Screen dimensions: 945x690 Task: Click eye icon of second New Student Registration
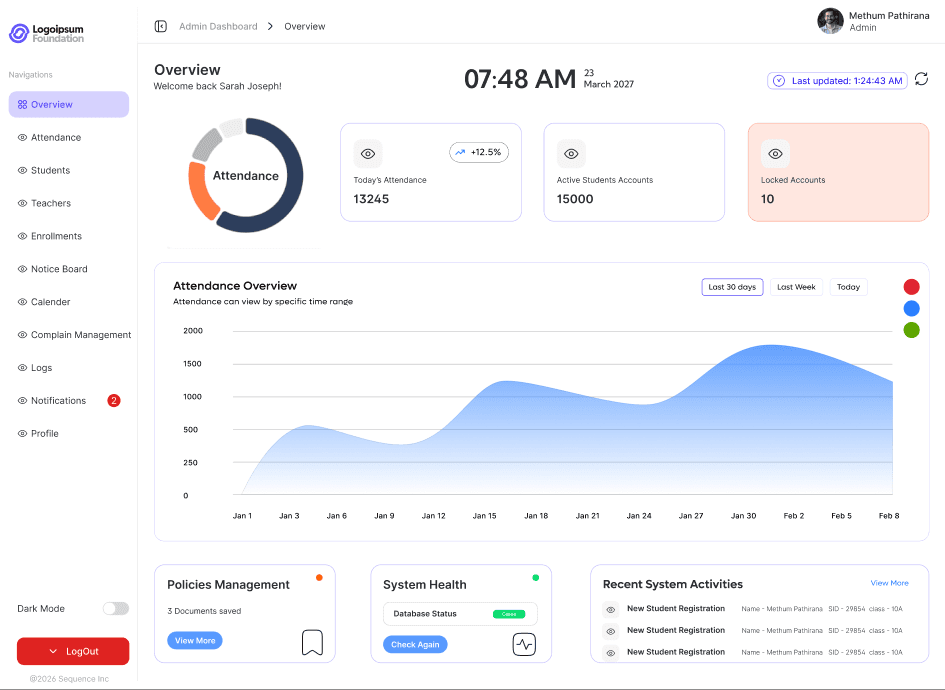pos(611,632)
